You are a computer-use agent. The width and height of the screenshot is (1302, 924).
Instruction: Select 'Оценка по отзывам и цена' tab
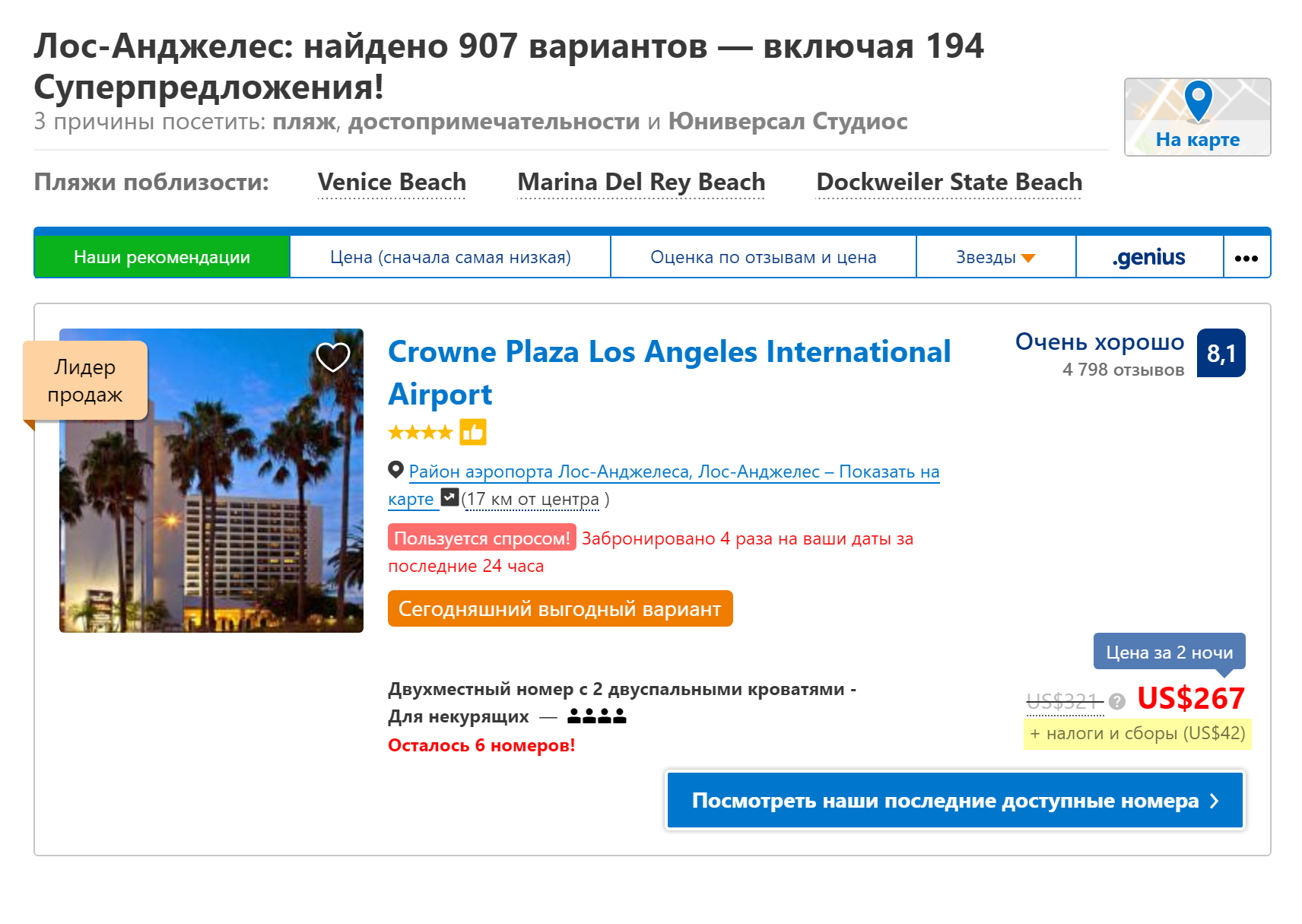click(763, 258)
